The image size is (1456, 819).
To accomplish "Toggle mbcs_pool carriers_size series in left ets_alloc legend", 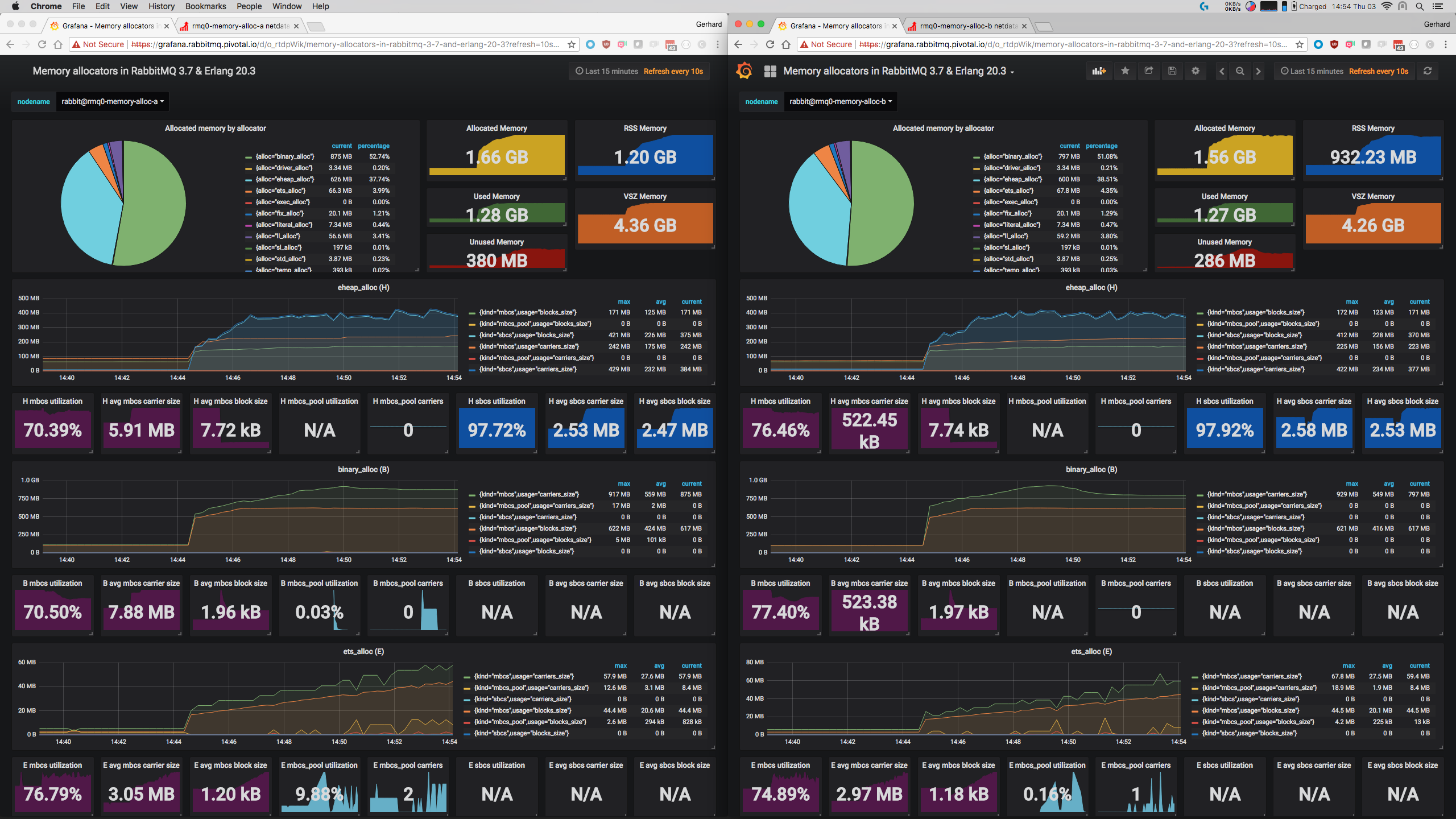I will (x=531, y=688).
